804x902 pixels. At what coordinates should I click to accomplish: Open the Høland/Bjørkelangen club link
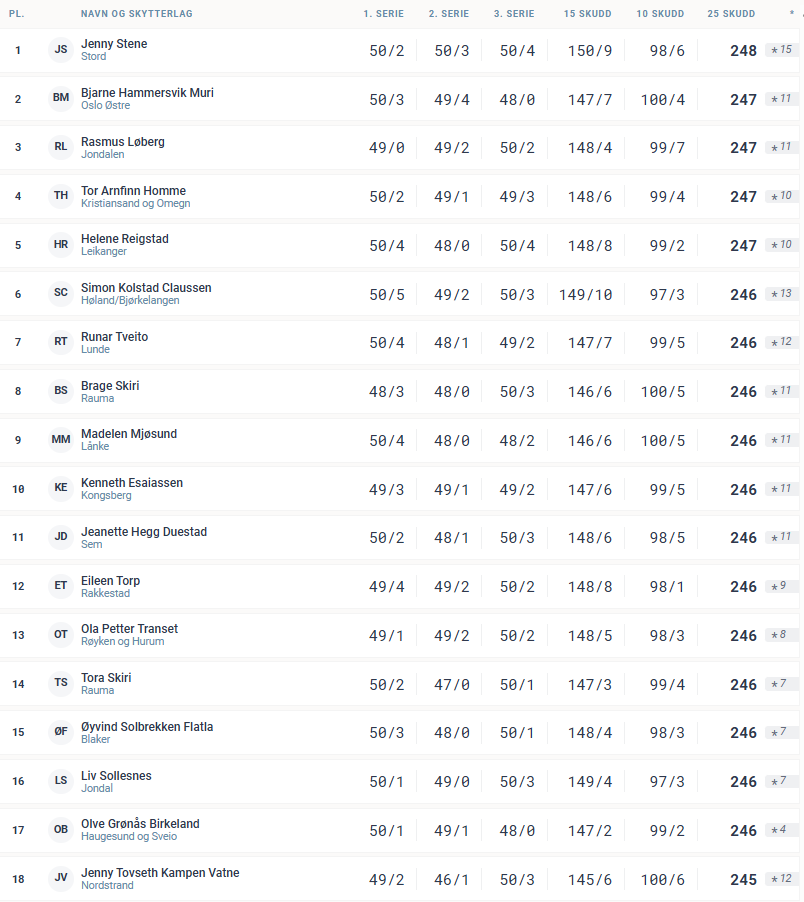130,301
